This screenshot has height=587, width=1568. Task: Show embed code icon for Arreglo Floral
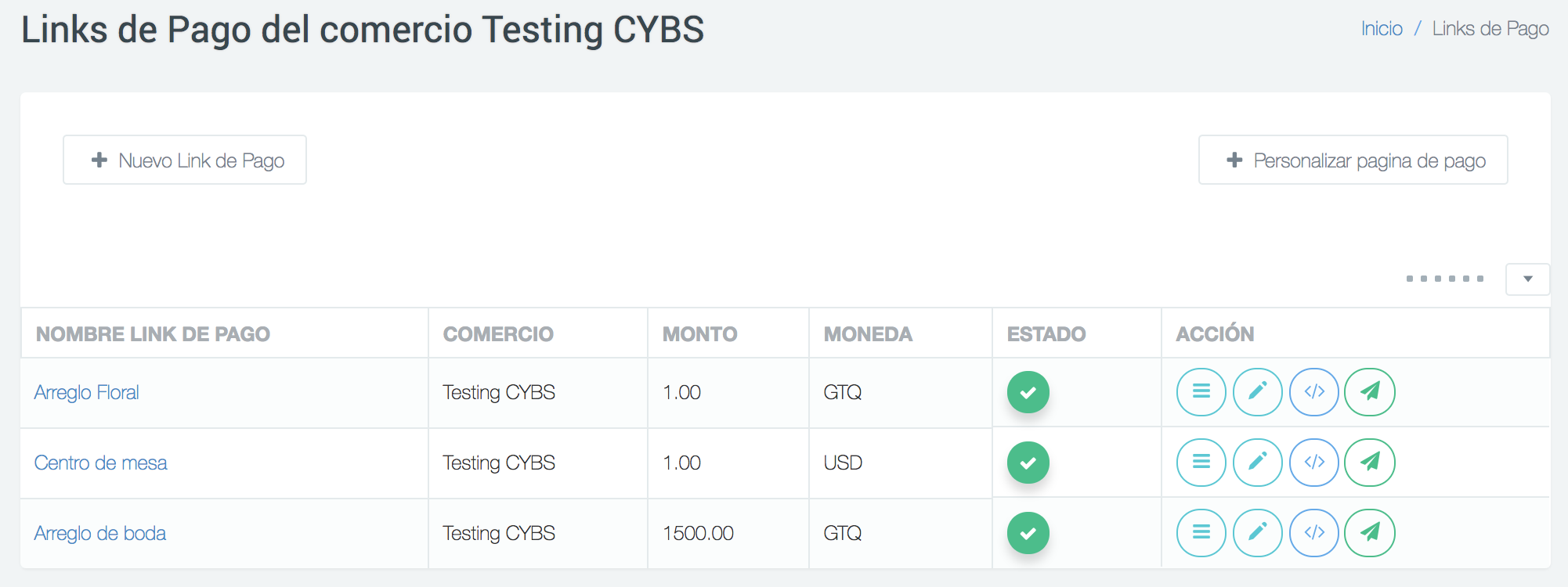(x=1313, y=392)
